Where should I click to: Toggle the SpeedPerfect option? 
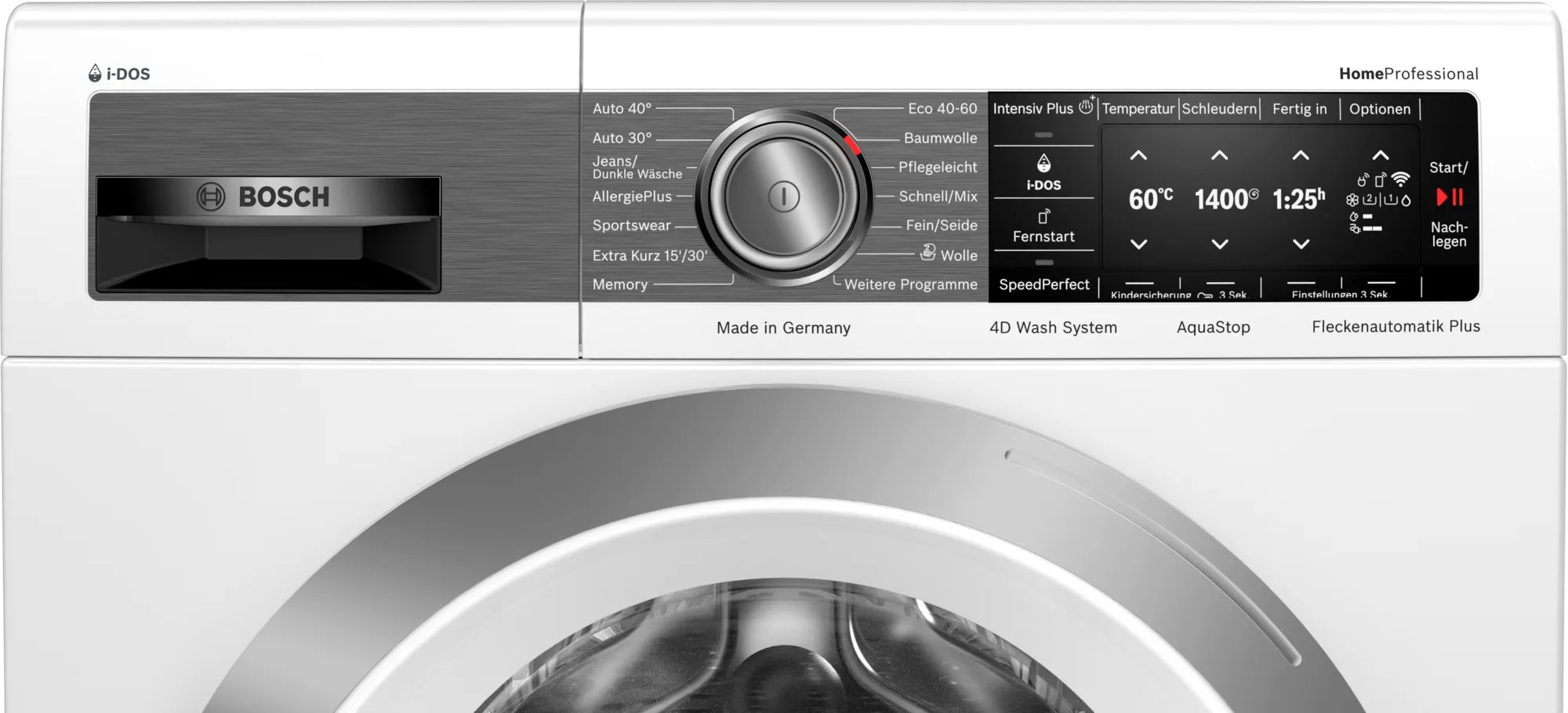point(1044,284)
